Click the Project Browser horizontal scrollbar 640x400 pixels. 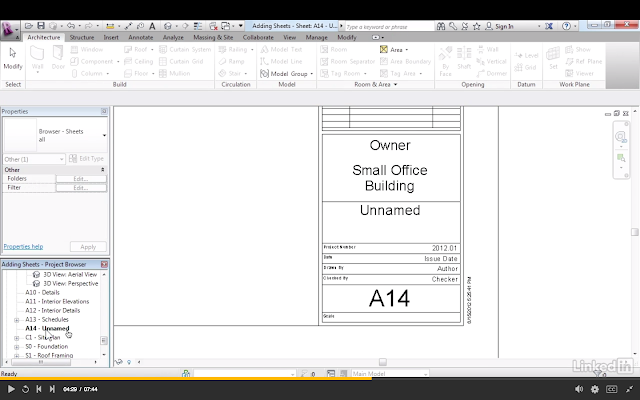[x=40, y=362]
